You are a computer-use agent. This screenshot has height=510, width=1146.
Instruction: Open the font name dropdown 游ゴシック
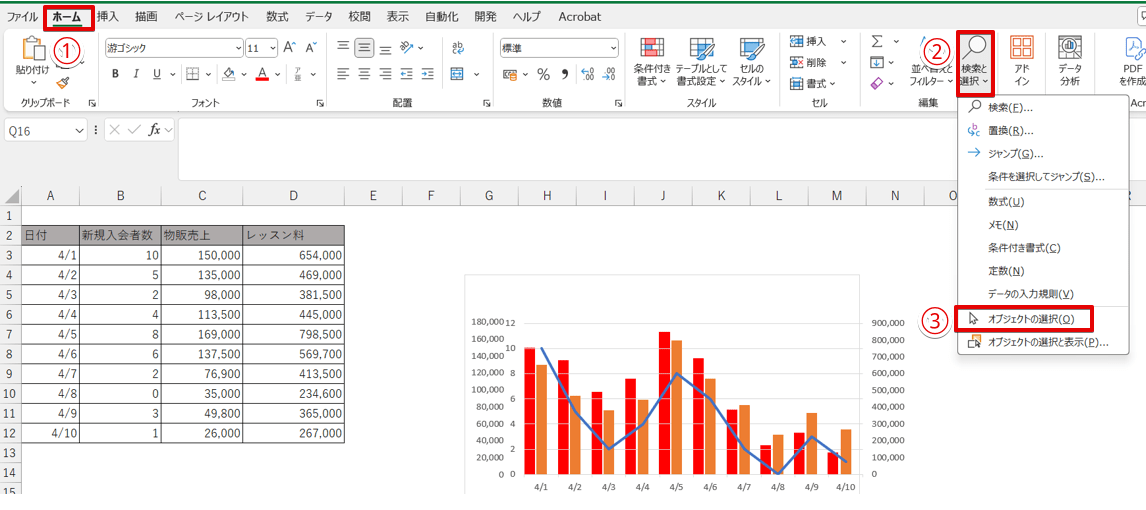click(237, 48)
